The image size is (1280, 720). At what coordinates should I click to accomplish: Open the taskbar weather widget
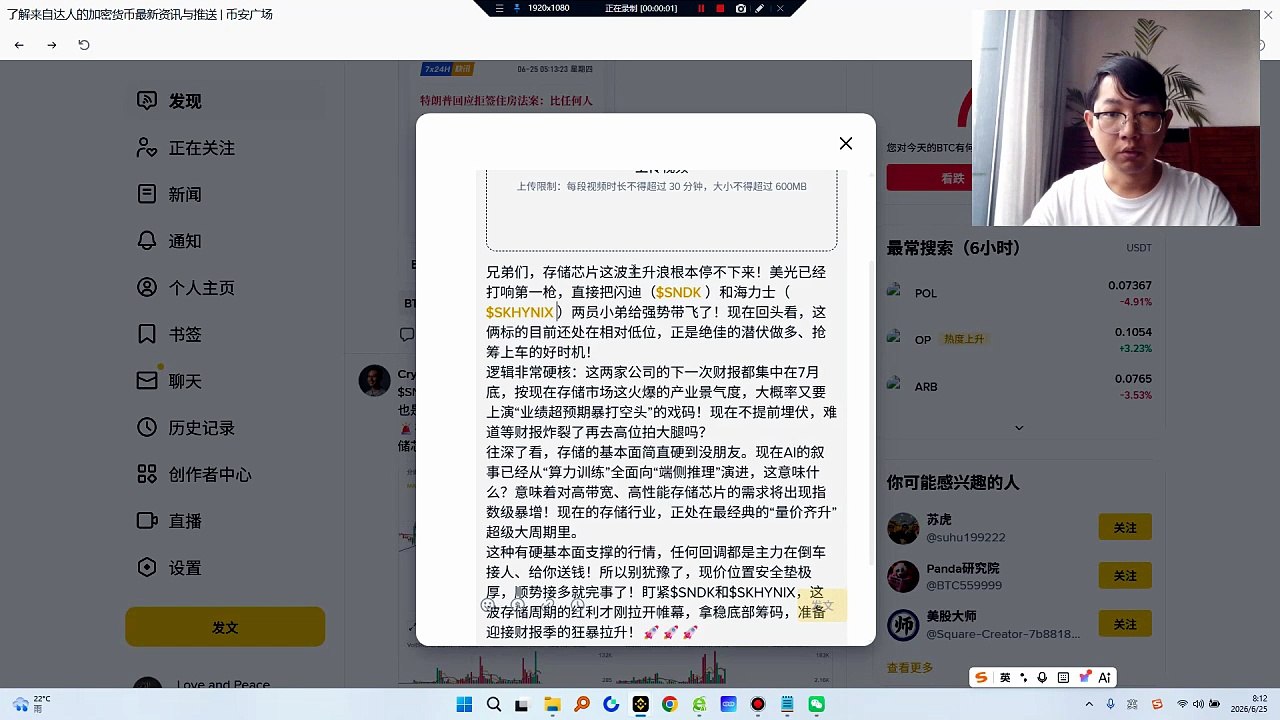30,704
